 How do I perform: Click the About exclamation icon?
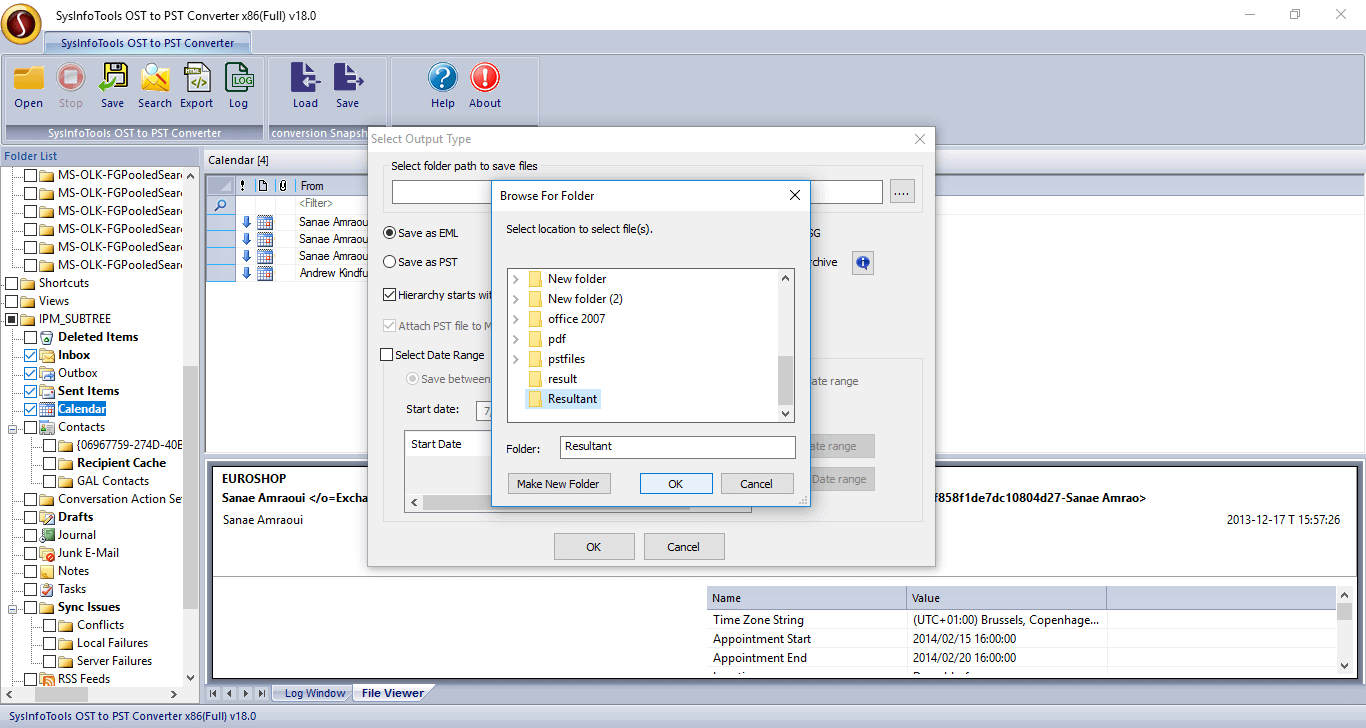coord(485,78)
